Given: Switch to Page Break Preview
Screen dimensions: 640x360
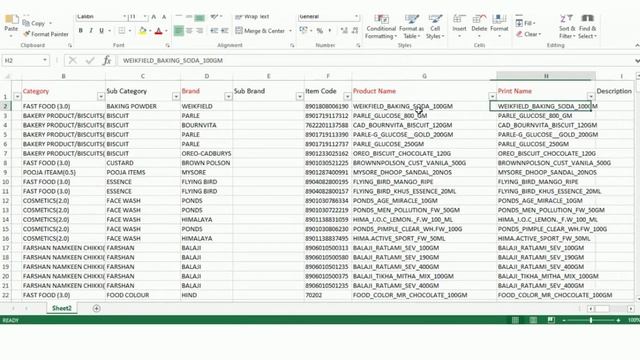Looking at the screenshot, I should [551, 320].
